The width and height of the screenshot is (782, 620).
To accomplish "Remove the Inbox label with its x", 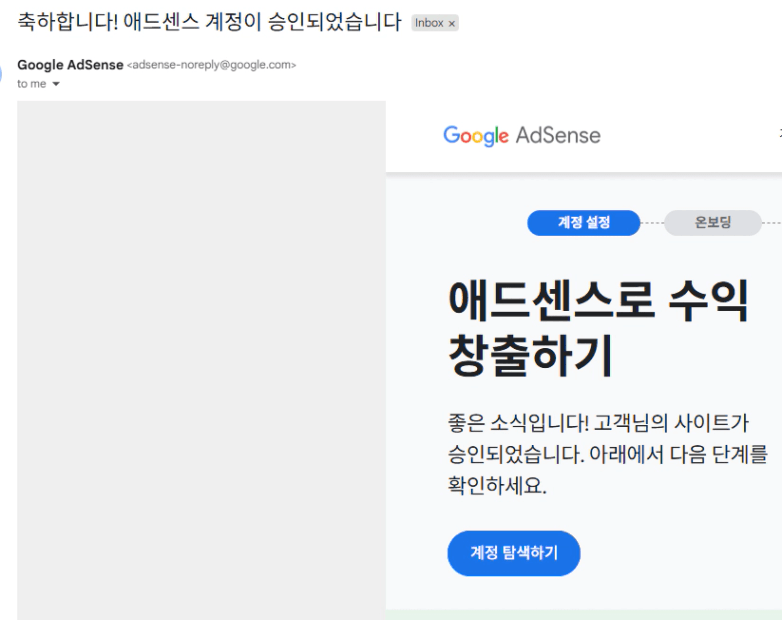I will point(452,23).
